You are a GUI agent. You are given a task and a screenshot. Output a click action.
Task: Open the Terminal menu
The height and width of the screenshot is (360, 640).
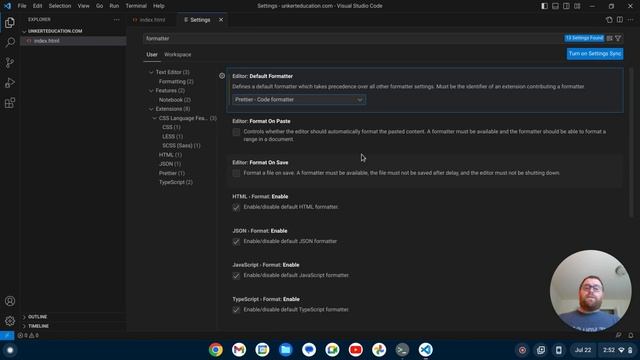coord(136,6)
